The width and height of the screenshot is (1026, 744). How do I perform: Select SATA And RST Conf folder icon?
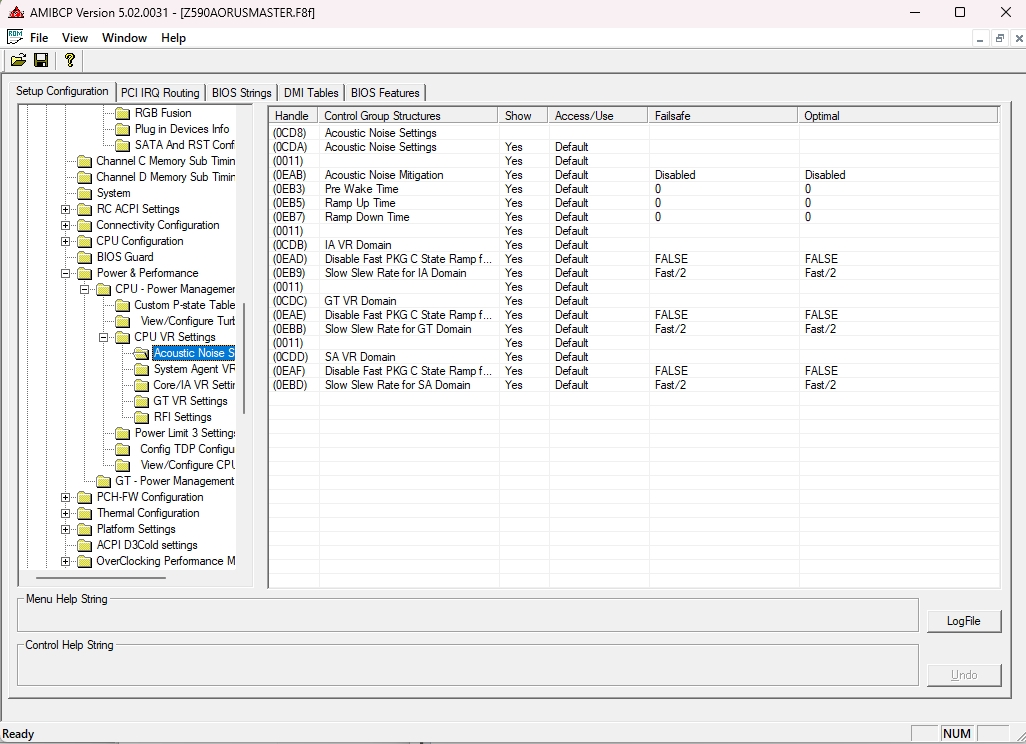coord(122,145)
